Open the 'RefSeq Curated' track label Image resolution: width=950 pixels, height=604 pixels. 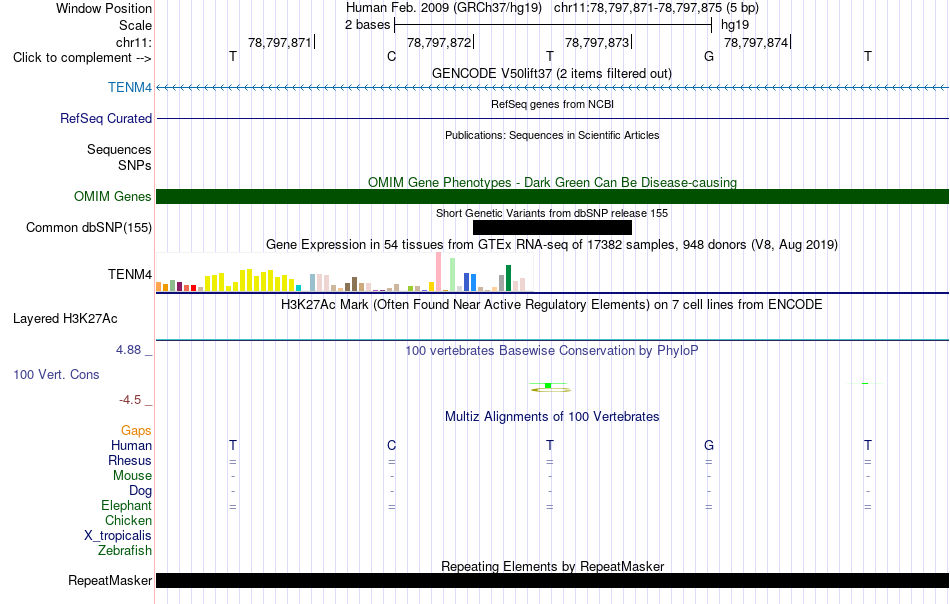[105, 118]
